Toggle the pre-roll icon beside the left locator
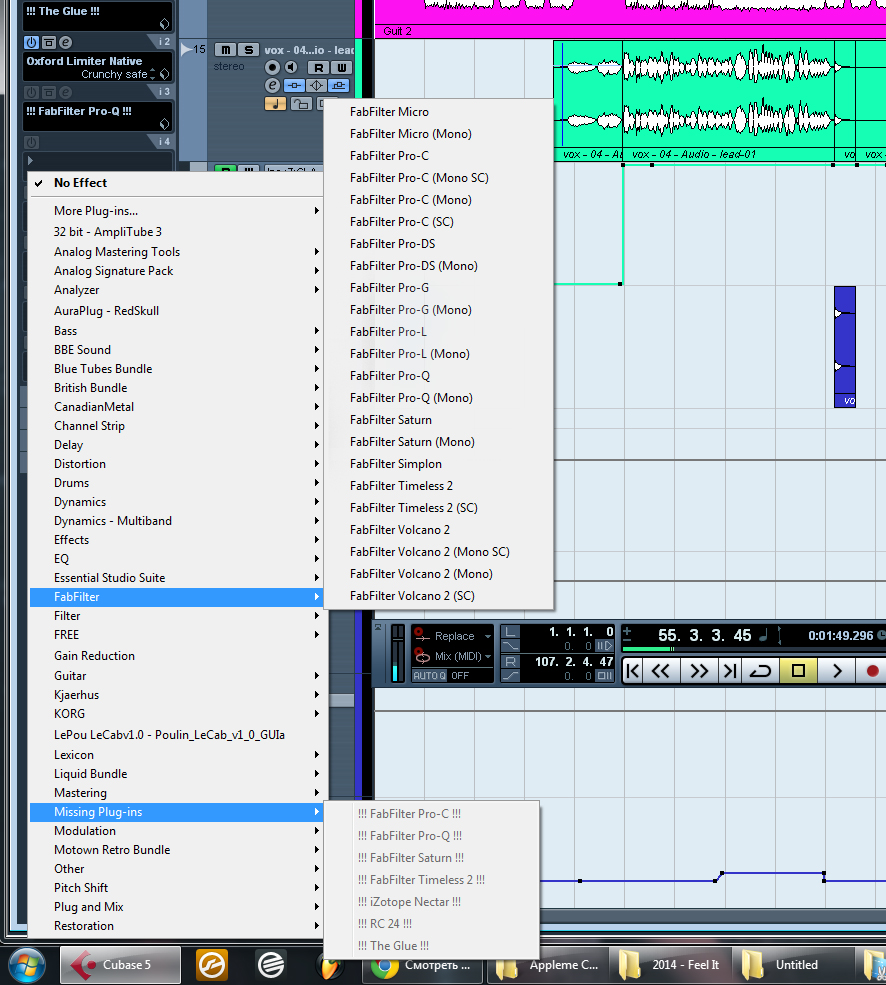 pyautogui.click(x=604, y=646)
